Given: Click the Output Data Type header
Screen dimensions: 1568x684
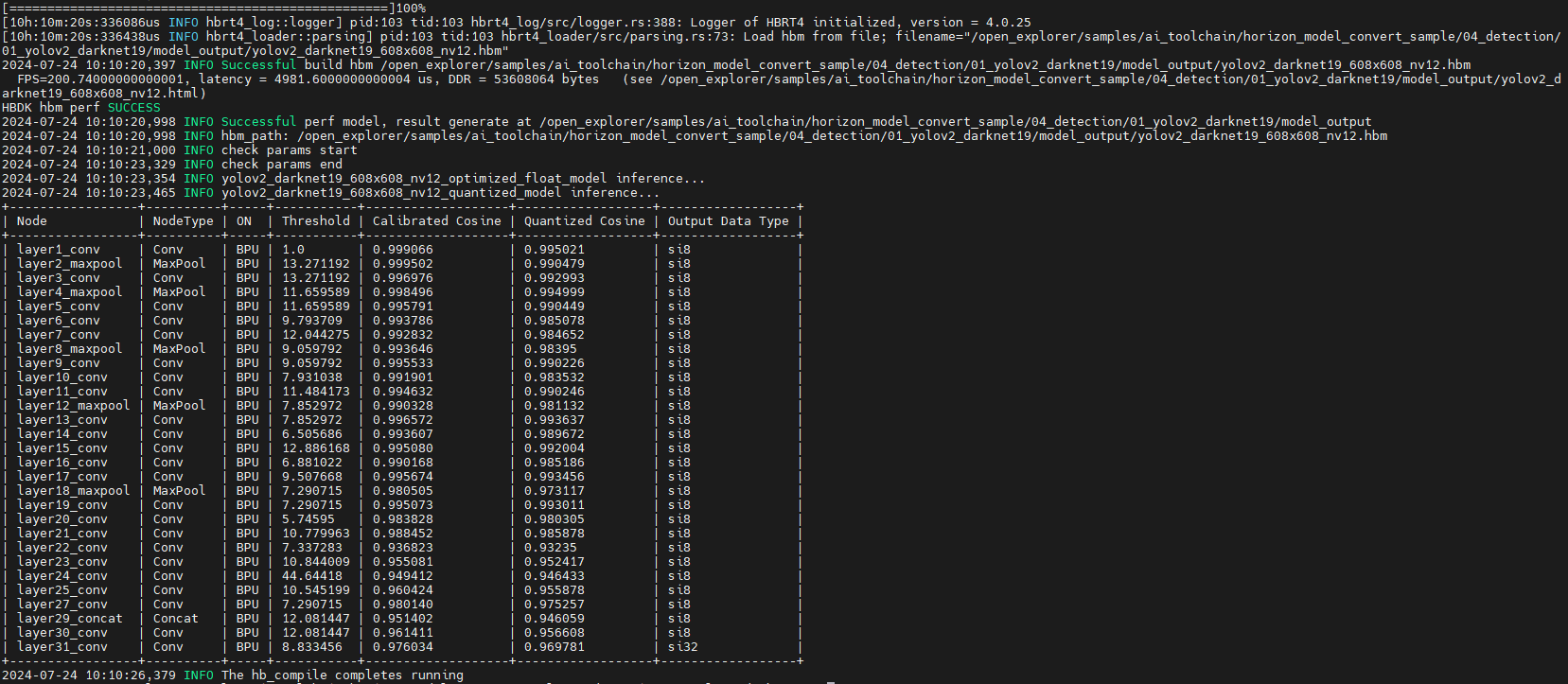Looking at the screenshot, I should 728,221.
